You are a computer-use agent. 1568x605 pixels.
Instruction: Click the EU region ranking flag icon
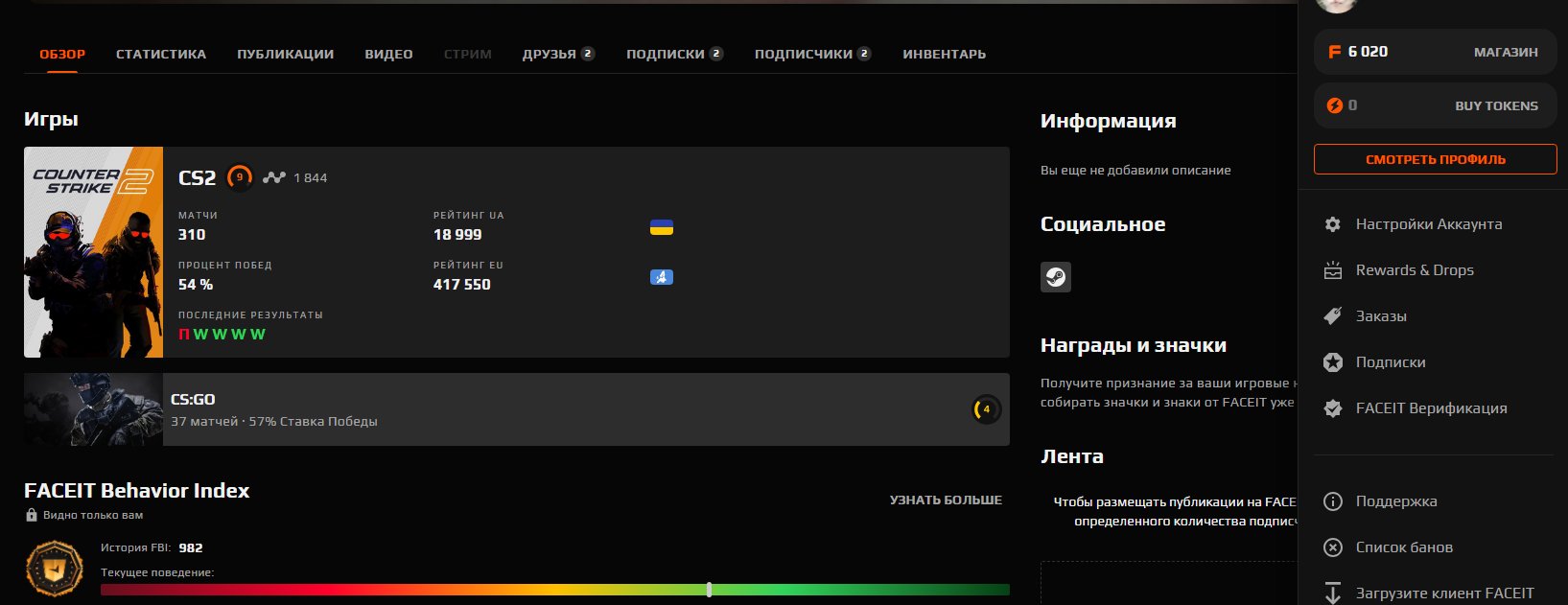pyautogui.click(x=662, y=277)
